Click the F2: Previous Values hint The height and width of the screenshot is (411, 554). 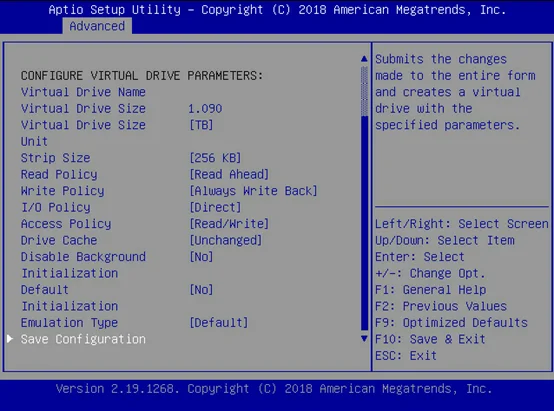coord(441,306)
